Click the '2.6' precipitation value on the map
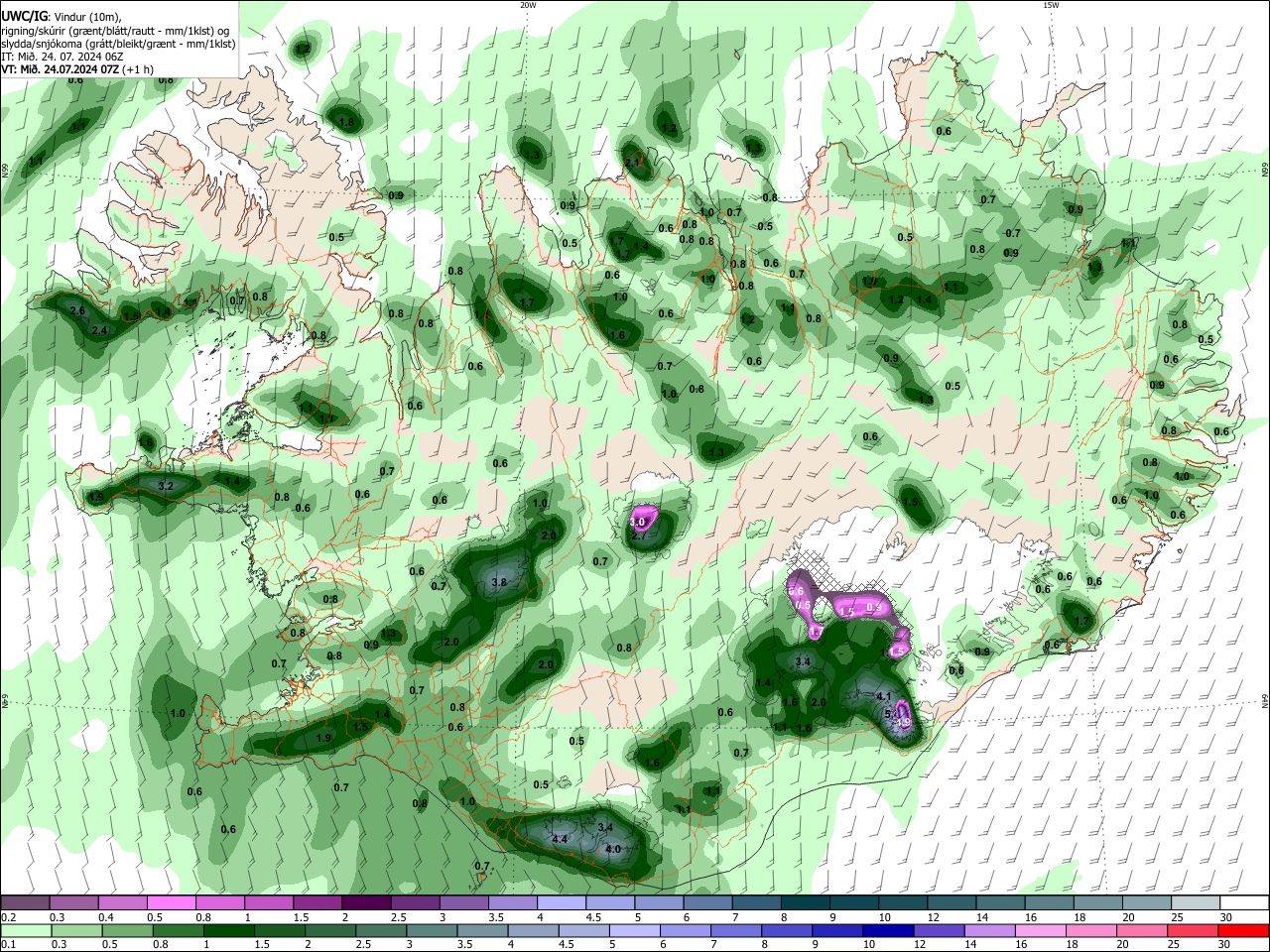This screenshot has width=1270, height=952. [78, 311]
